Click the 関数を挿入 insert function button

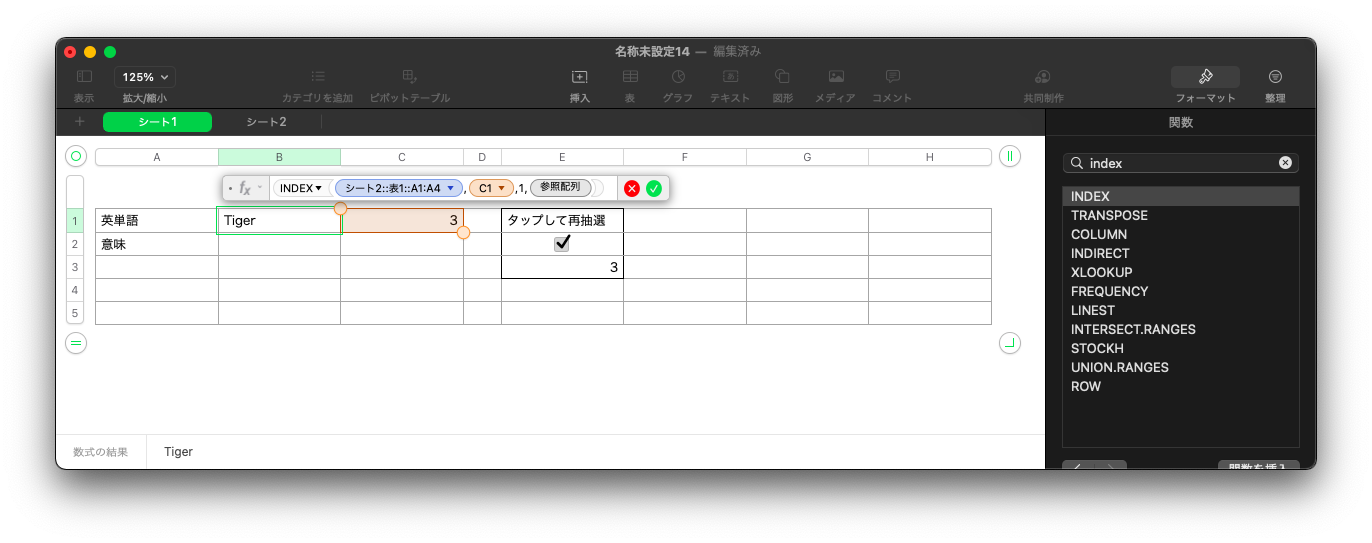pos(1259,465)
